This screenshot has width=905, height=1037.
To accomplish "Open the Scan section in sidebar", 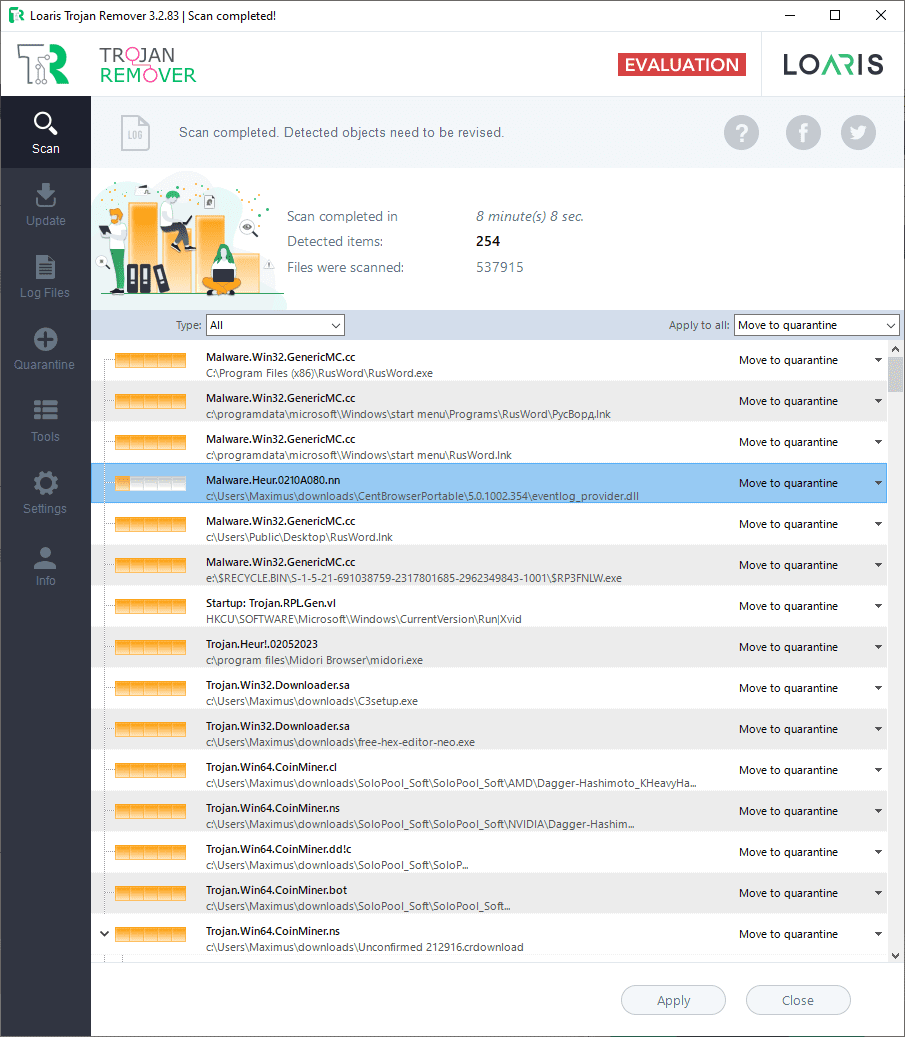I will point(46,132).
